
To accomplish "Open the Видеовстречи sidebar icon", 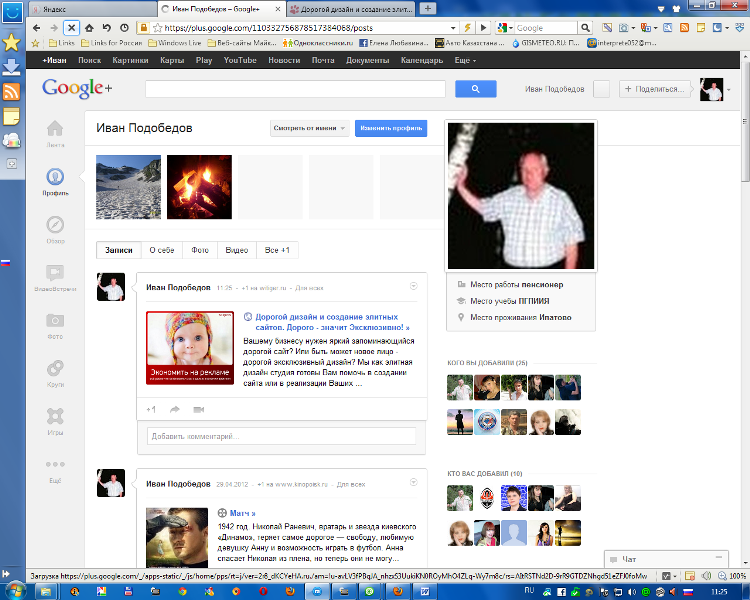I will (55, 272).
